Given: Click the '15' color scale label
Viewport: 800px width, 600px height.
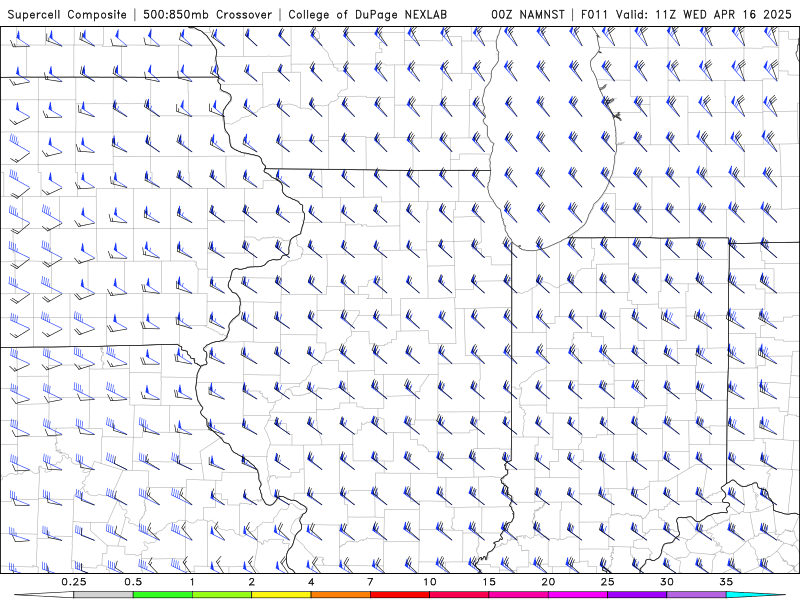Looking at the screenshot, I should [x=489, y=582].
